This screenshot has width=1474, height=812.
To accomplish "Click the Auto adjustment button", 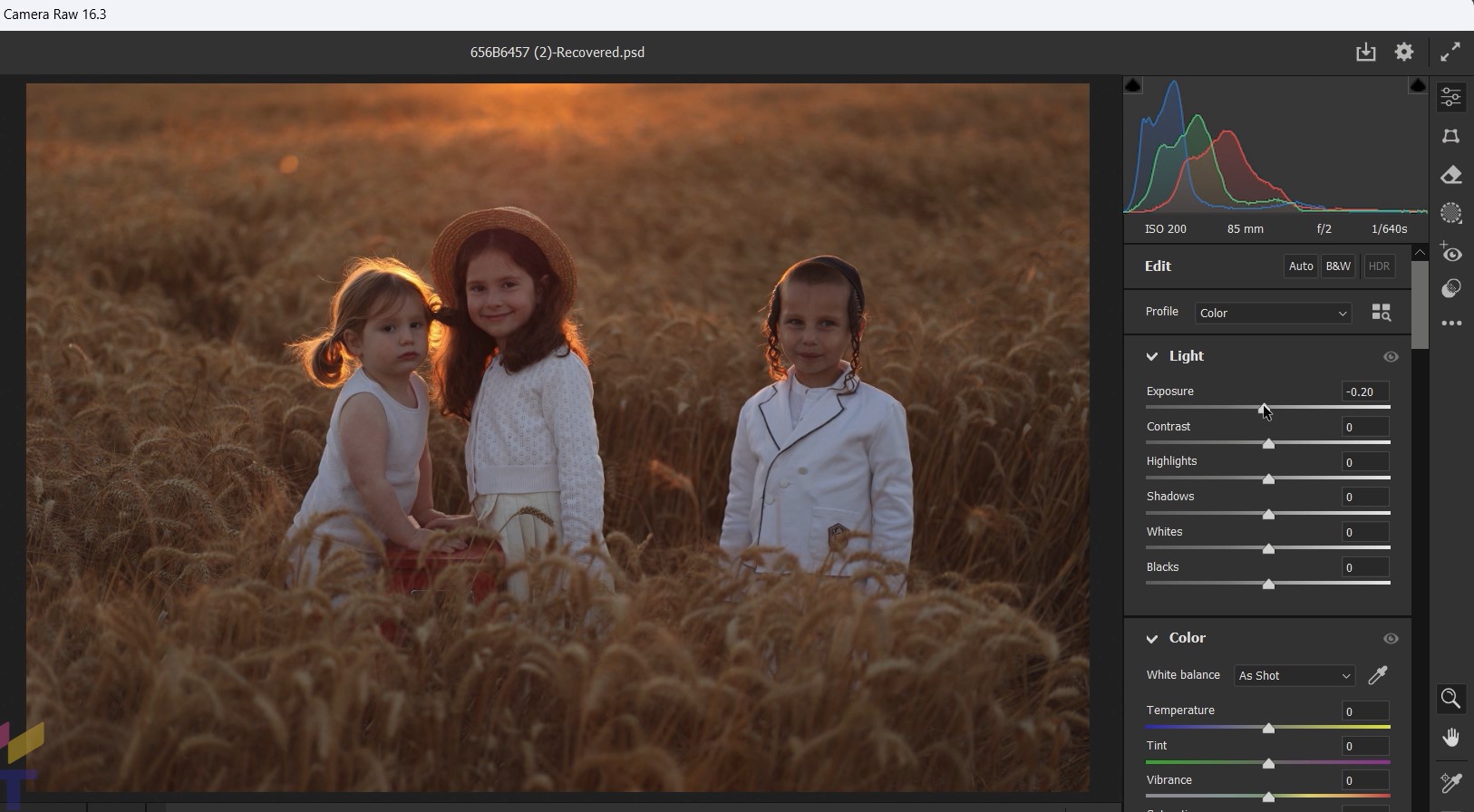I will pos(1301,266).
